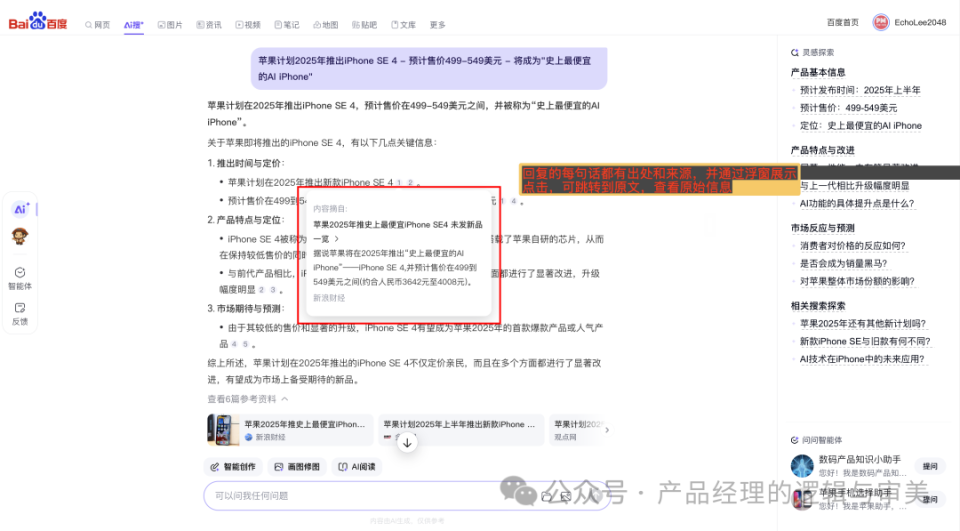Click citation 4 after 人气产品
Screen dimensions: 960x531
pos(234,344)
